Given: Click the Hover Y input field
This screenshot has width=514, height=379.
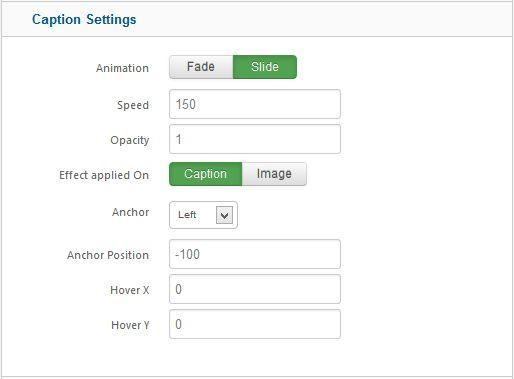Looking at the screenshot, I should point(255,324).
